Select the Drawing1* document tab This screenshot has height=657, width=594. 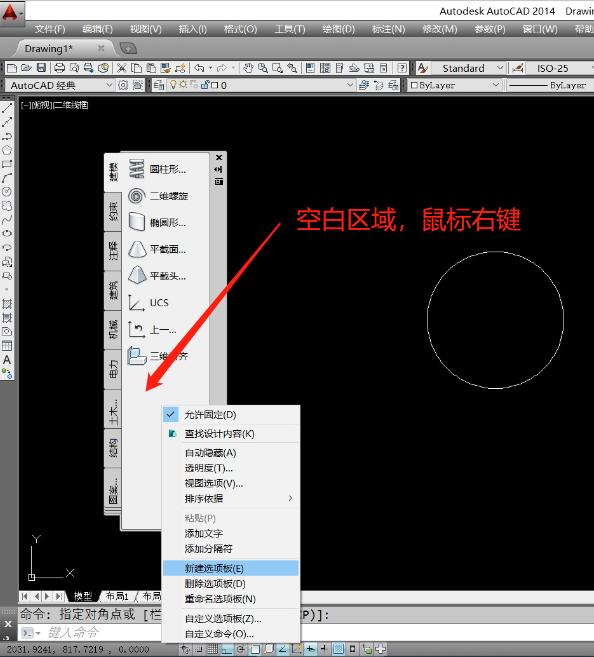(x=63, y=49)
